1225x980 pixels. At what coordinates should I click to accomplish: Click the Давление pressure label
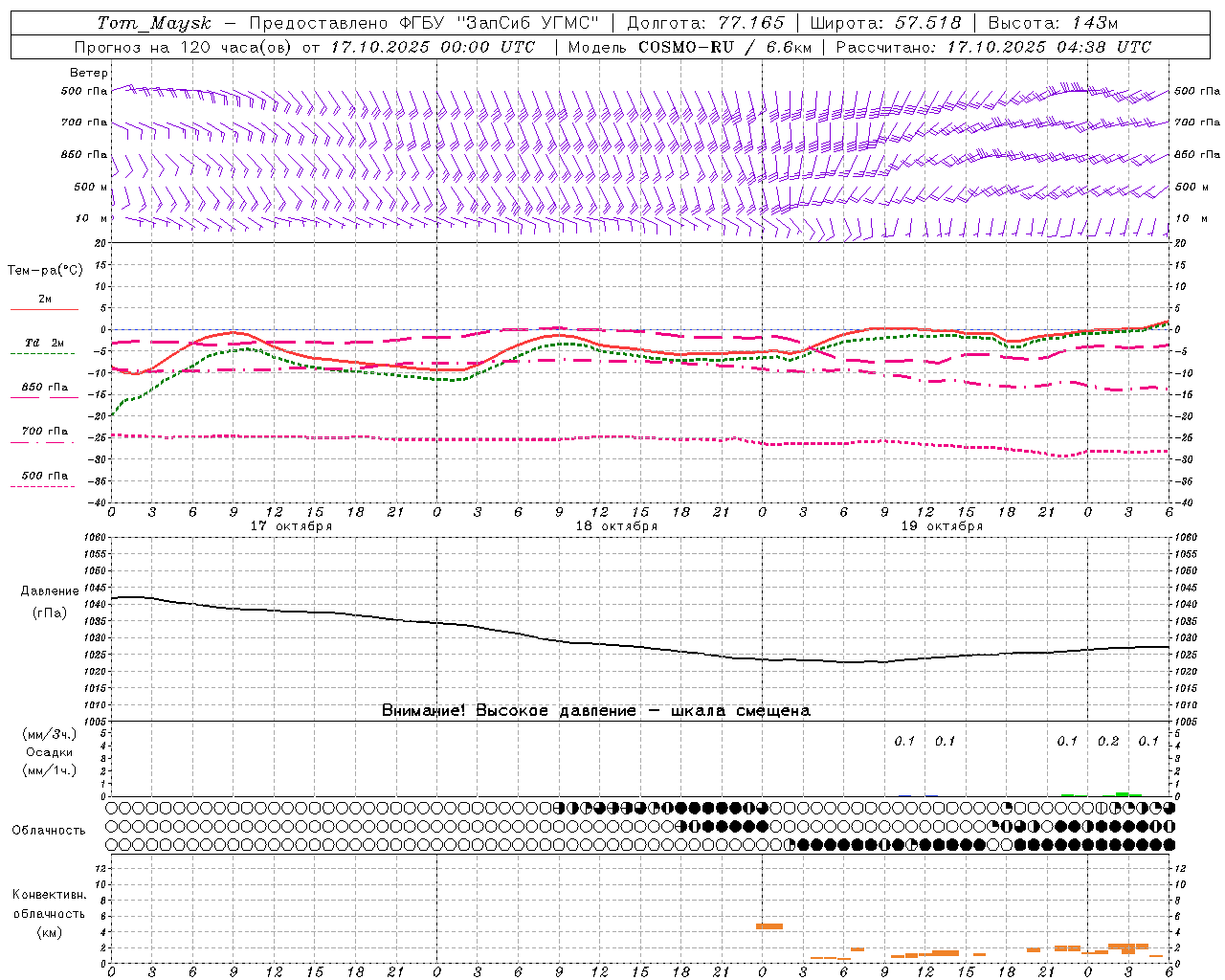[50, 591]
